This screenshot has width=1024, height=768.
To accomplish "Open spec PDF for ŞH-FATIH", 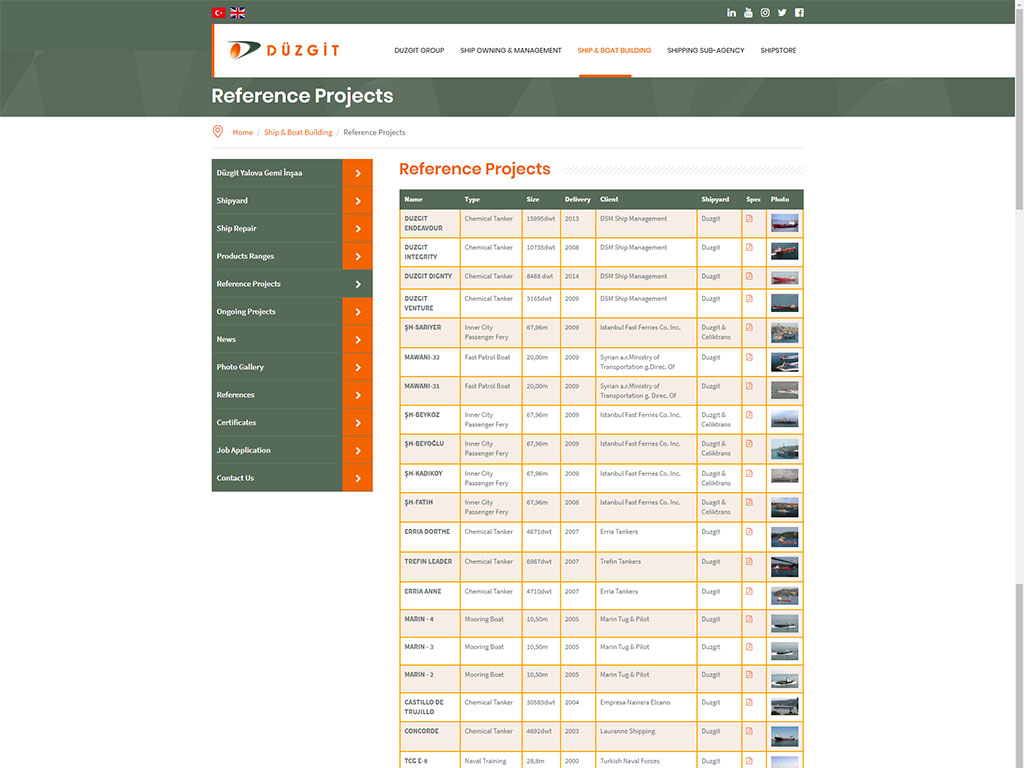I will pyautogui.click(x=750, y=502).
